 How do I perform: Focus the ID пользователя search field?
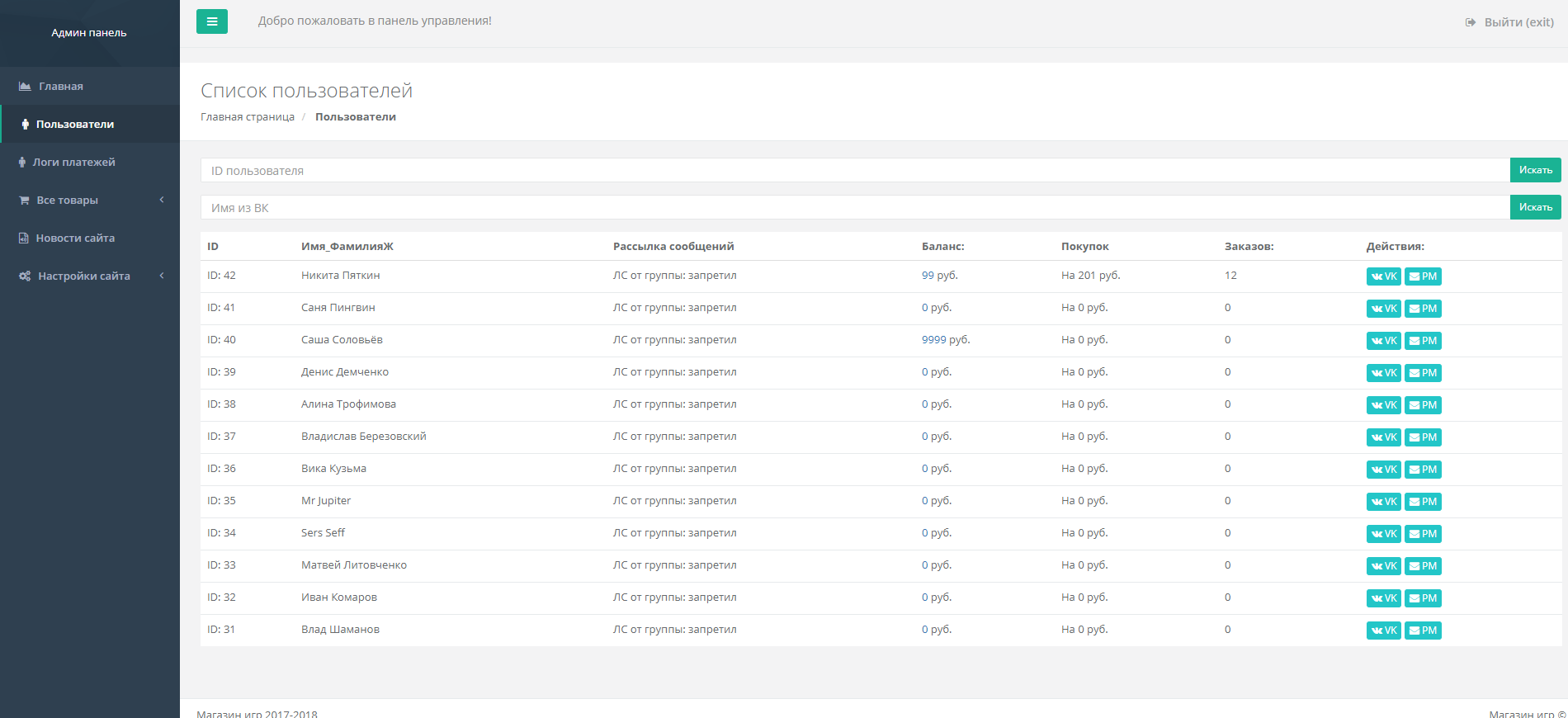tap(854, 171)
